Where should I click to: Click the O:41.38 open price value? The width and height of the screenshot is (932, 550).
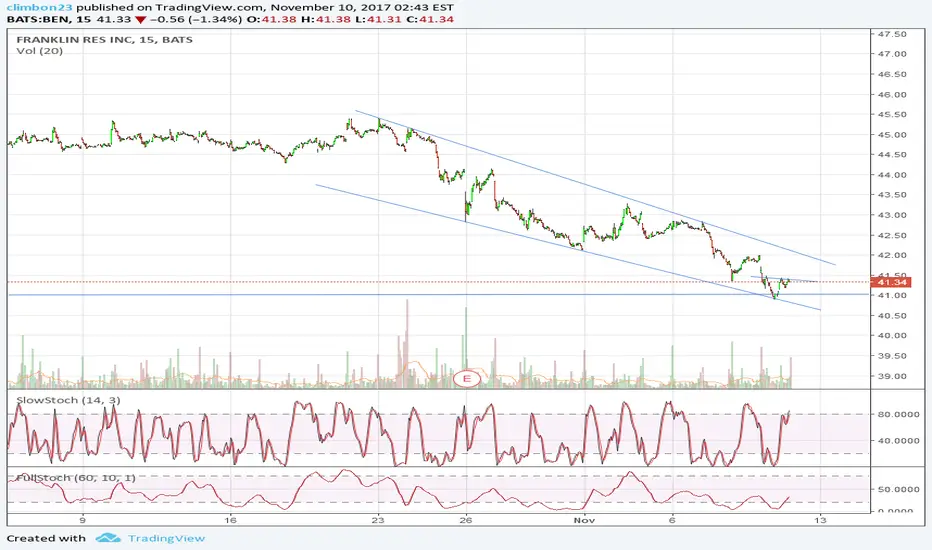(273, 20)
